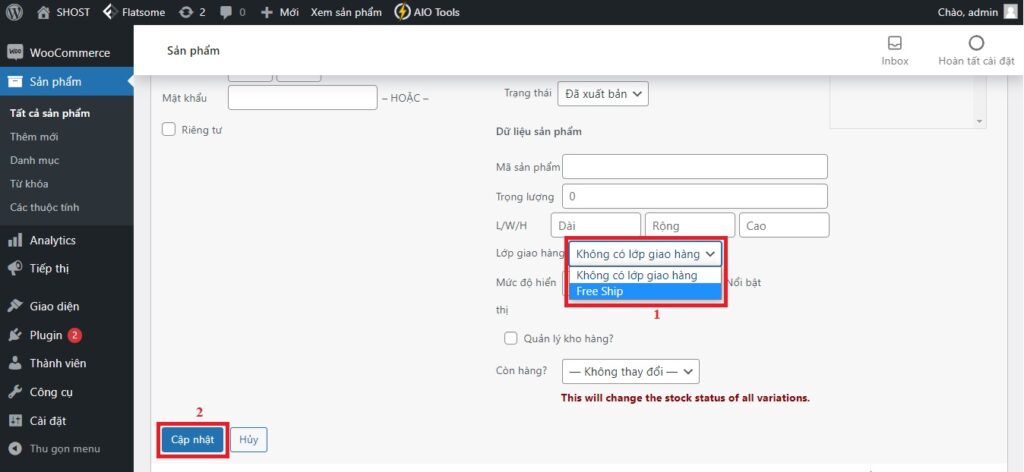Click the Hoàn tất cài đặt circle icon

tap(976, 43)
